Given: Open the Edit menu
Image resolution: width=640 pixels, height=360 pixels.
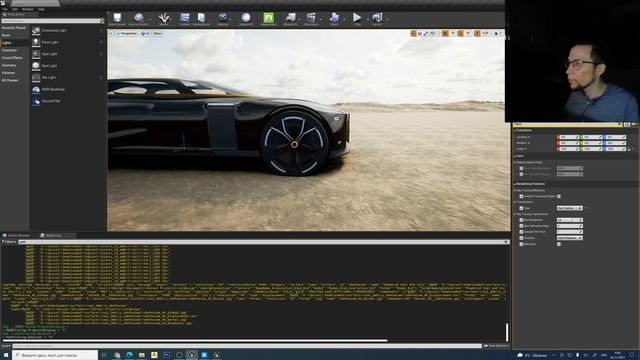Looking at the screenshot, I should pos(15,9).
